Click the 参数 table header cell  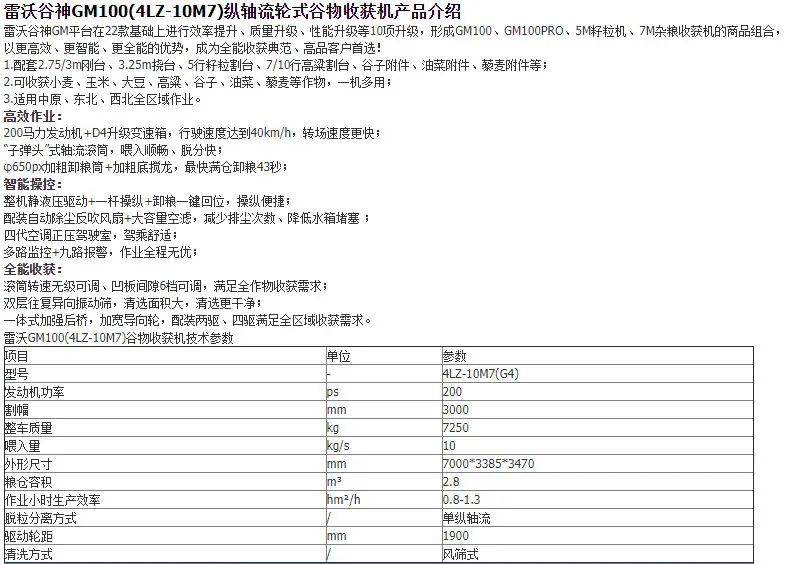point(598,356)
